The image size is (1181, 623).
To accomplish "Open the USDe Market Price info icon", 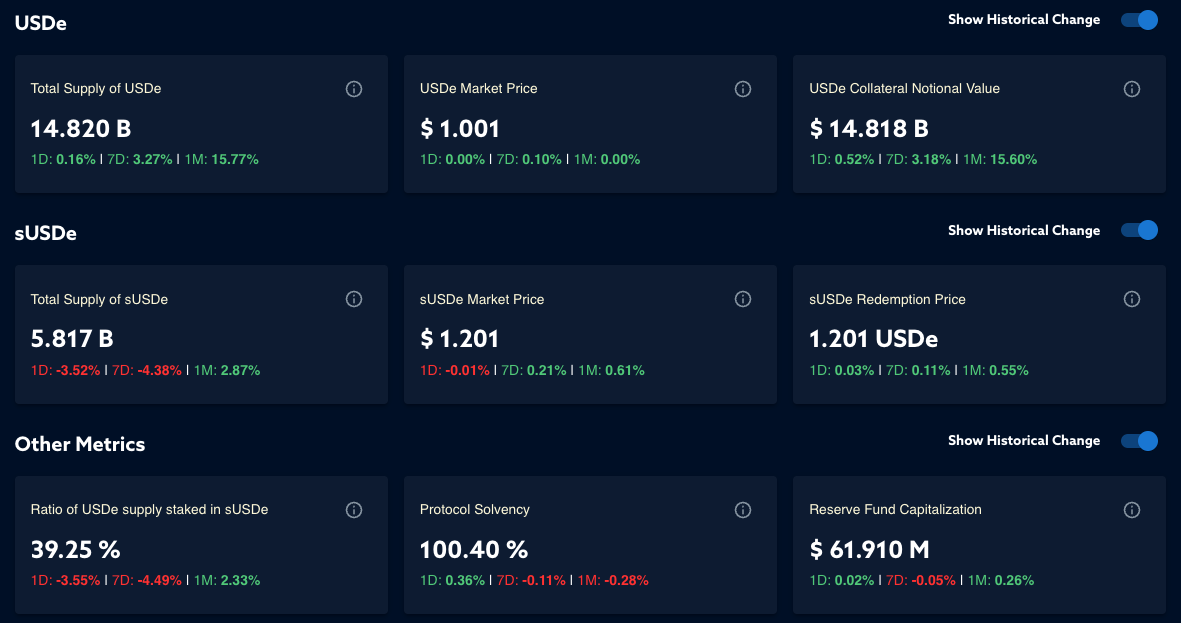I will point(743,89).
